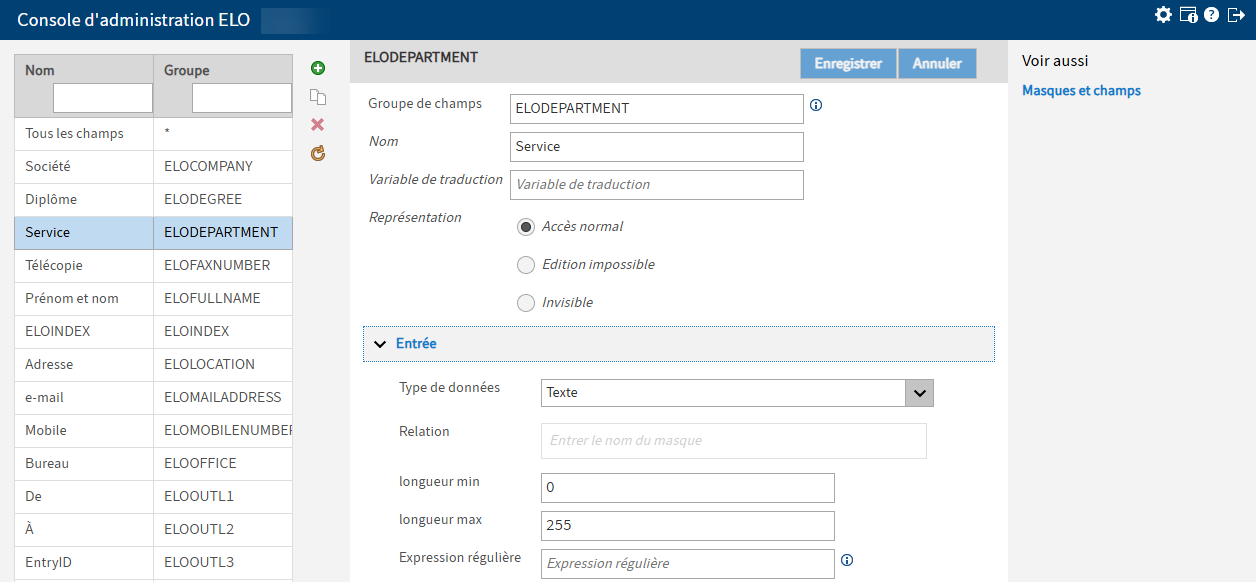Click info icon next to Groupe de champs
The width and height of the screenshot is (1256, 582).
pos(816,105)
